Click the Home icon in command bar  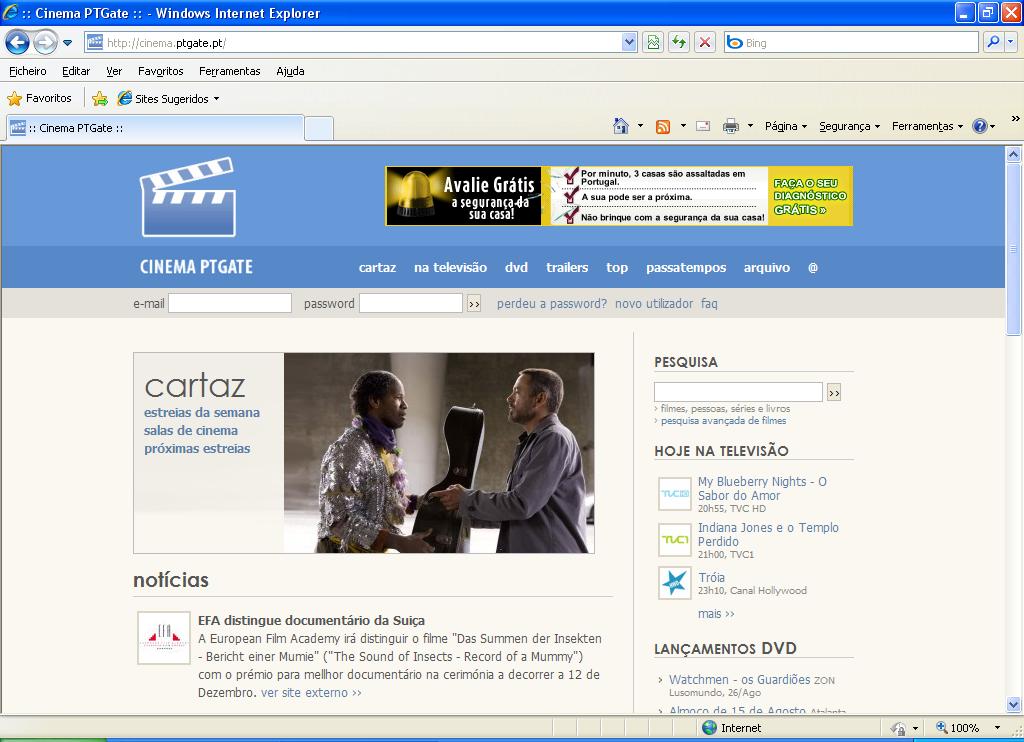click(621, 126)
